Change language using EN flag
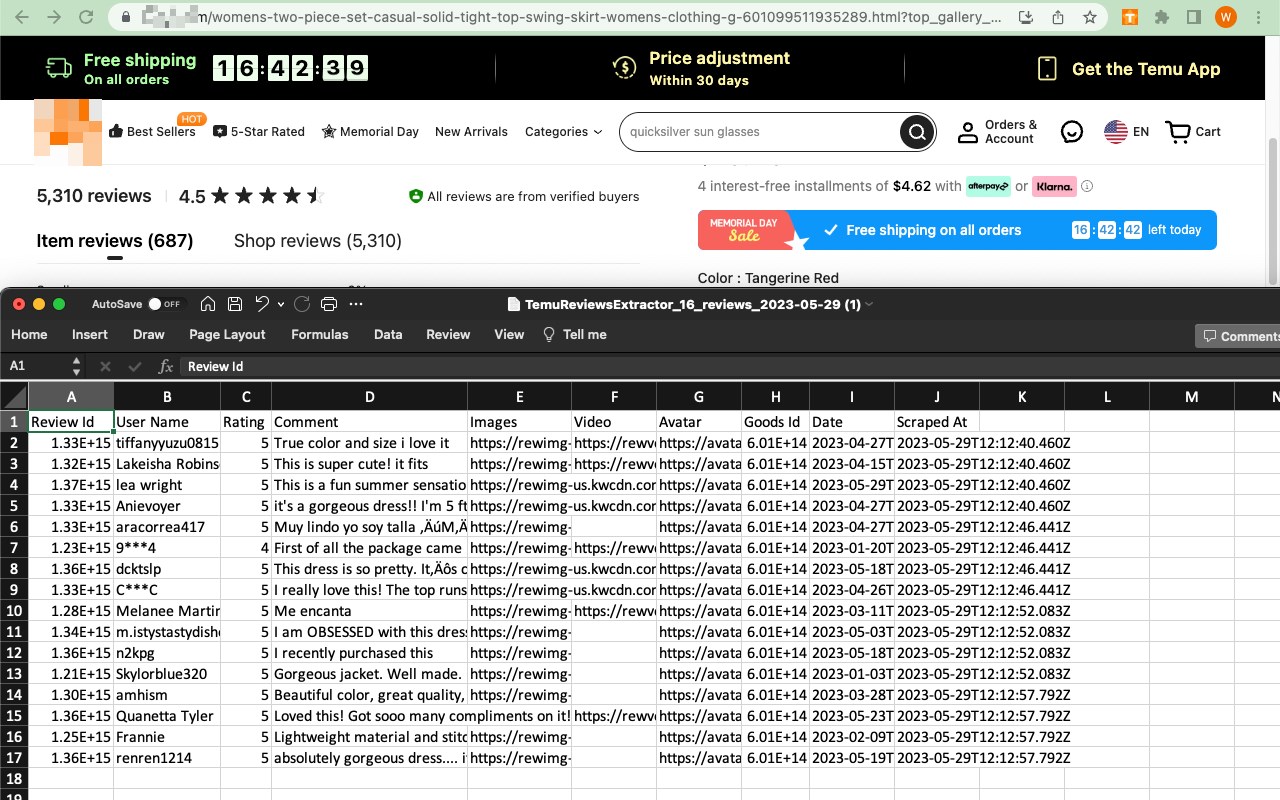Viewport: 1280px width, 800px height. click(x=1126, y=132)
